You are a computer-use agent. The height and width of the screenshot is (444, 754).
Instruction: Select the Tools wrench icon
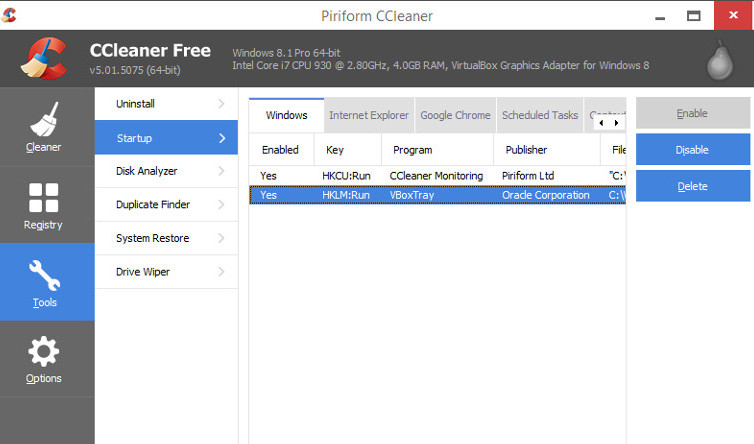point(44,276)
